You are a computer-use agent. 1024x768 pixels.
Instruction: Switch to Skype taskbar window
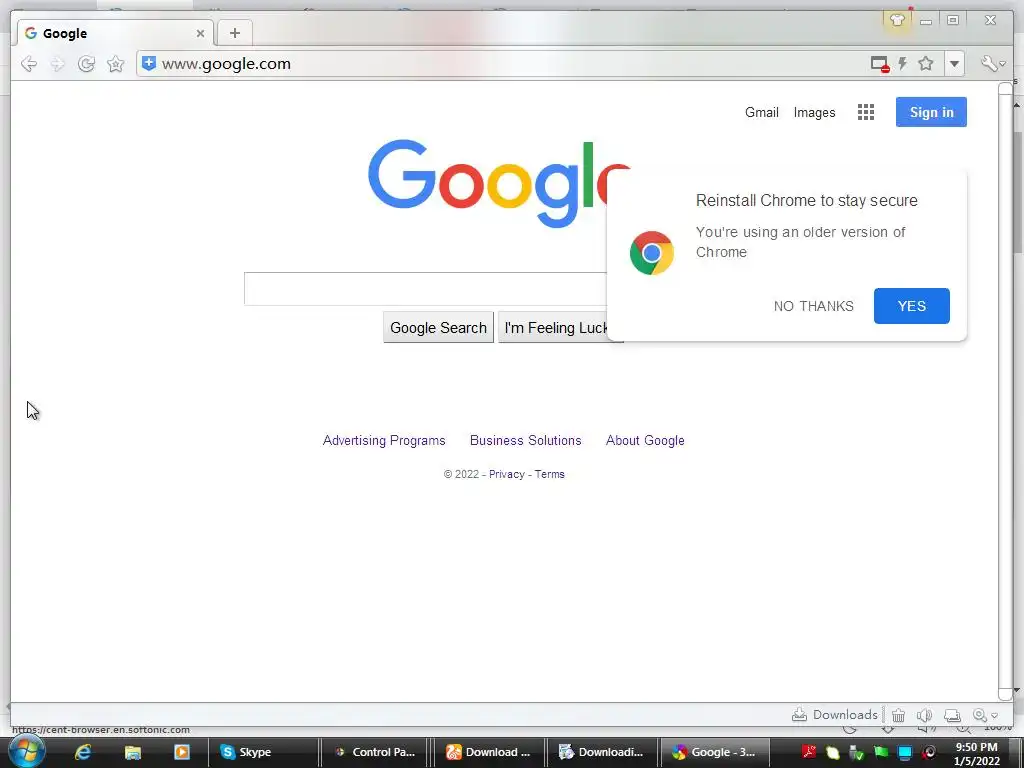263,752
